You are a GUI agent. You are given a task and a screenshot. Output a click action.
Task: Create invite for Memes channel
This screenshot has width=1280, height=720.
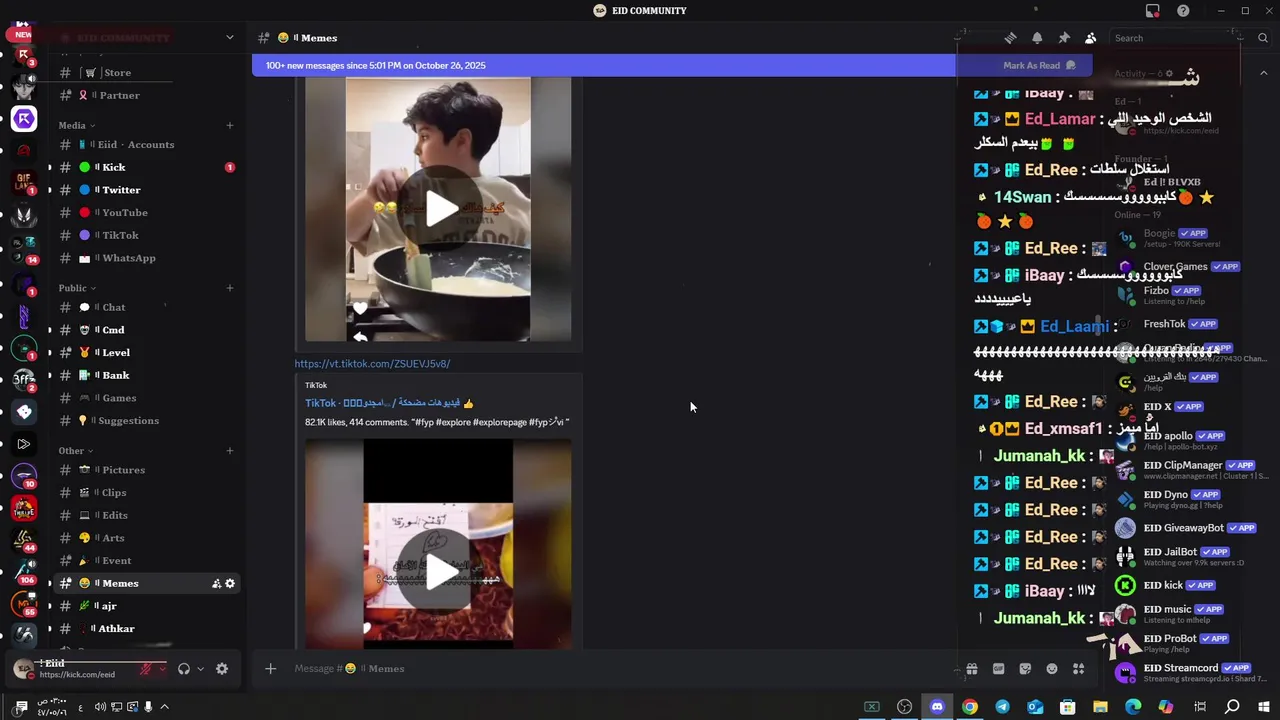[x=216, y=584]
